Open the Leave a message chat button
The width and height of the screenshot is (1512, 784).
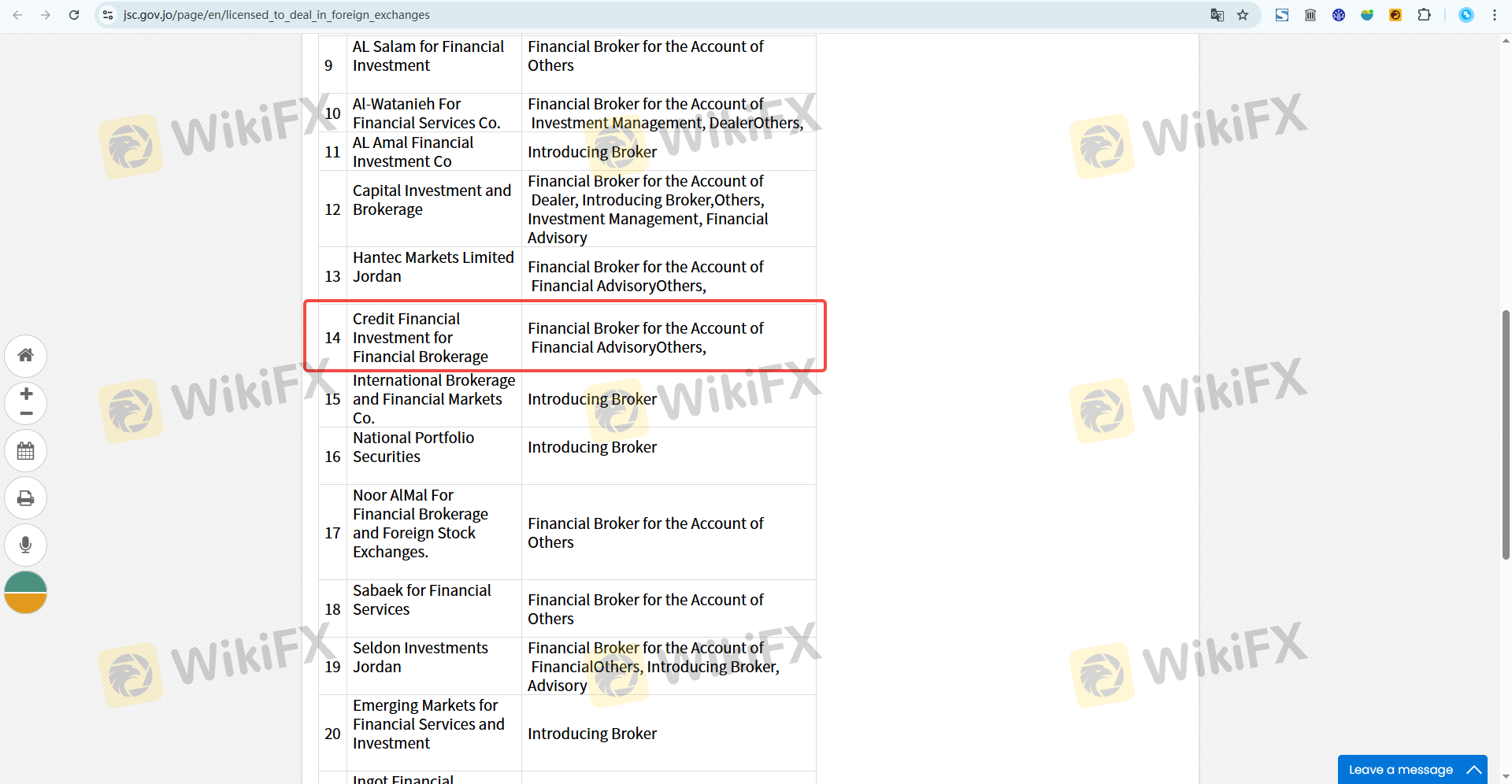tap(1400, 770)
